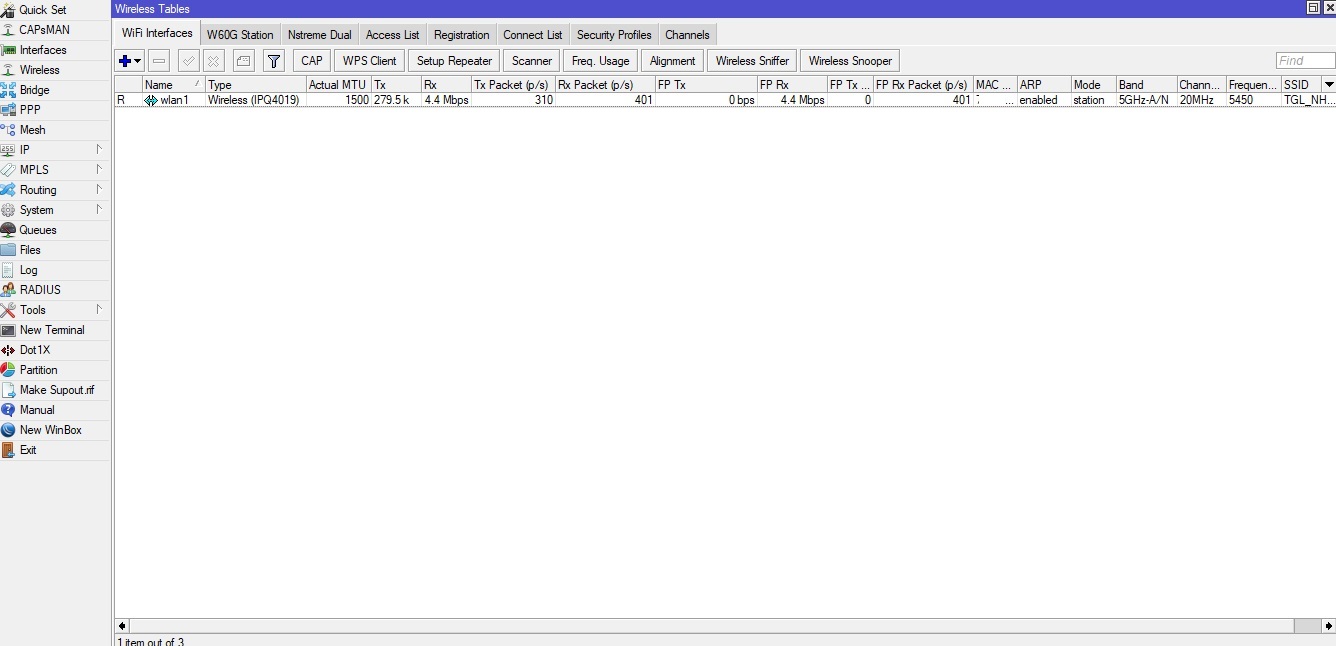Click the remove minus toolbar button
1336x646 pixels.
coord(159,61)
